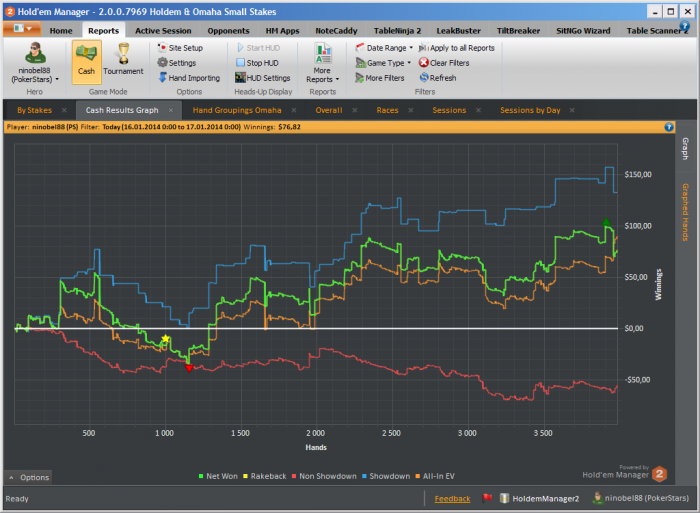Switch to Sessions by Day tab
This screenshot has height=513, width=700.
(x=530, y=110)
